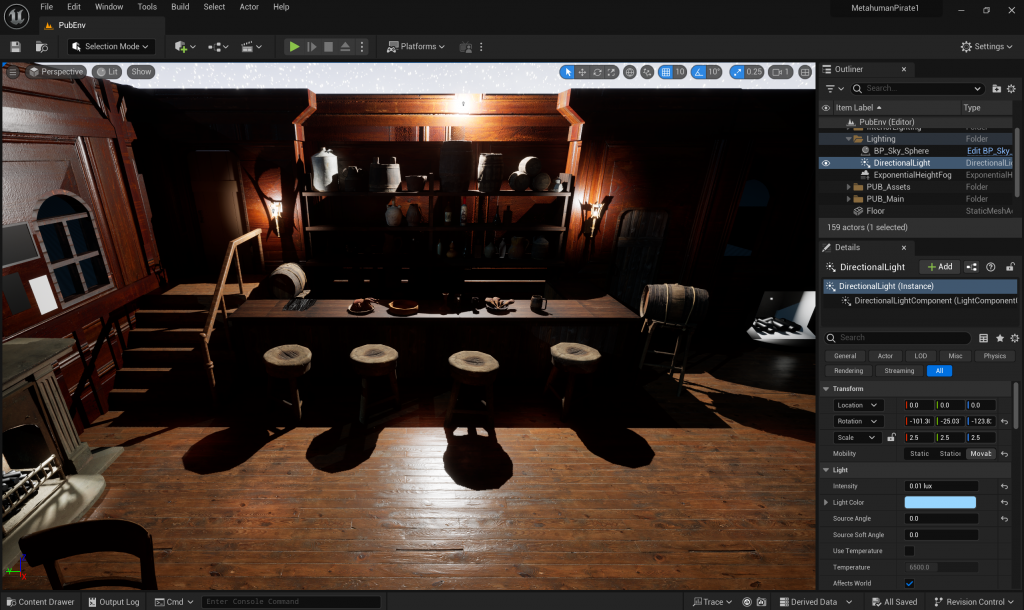Viewport: 1024px width, 610px height.
Task: Select the scale gizmo tool
Action: point(611,72)
